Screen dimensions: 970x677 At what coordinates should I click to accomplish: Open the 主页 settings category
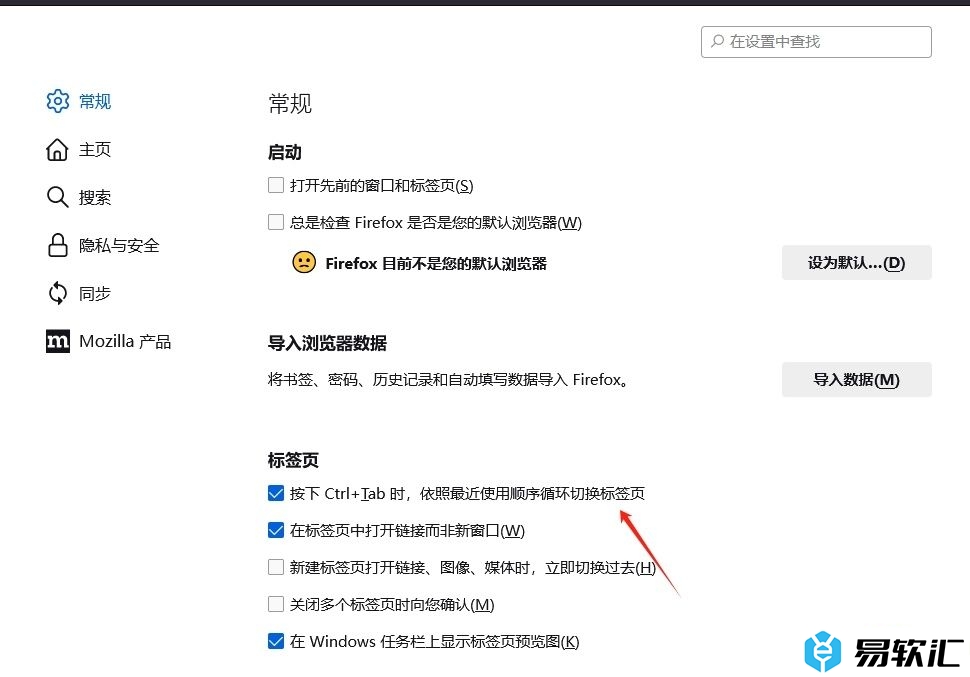(x=79, y=149)
